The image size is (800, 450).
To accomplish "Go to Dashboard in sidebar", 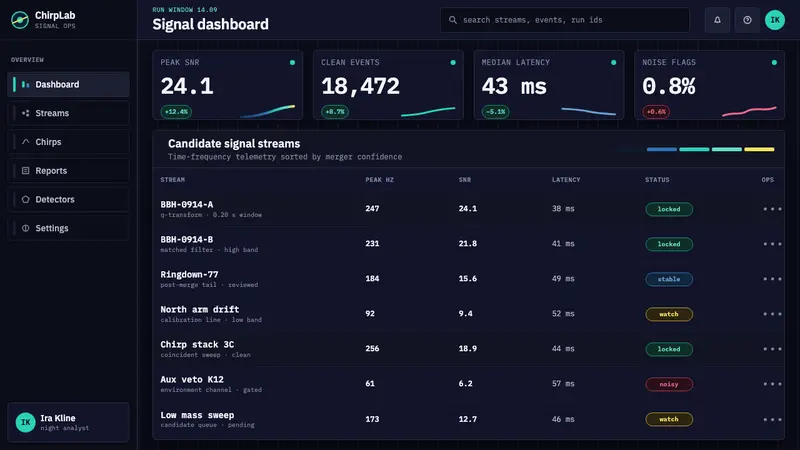I will click(x=68, y=84).
